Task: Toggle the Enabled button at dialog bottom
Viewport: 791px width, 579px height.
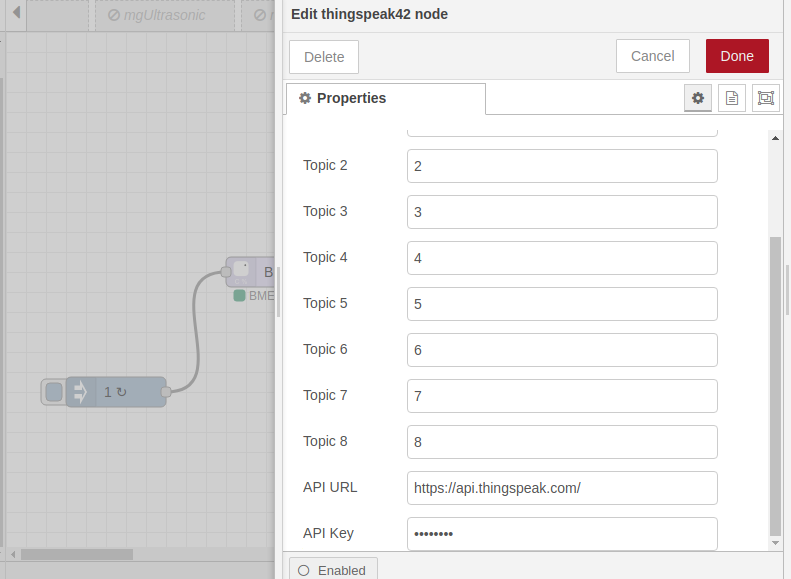Action: (333, 570)
